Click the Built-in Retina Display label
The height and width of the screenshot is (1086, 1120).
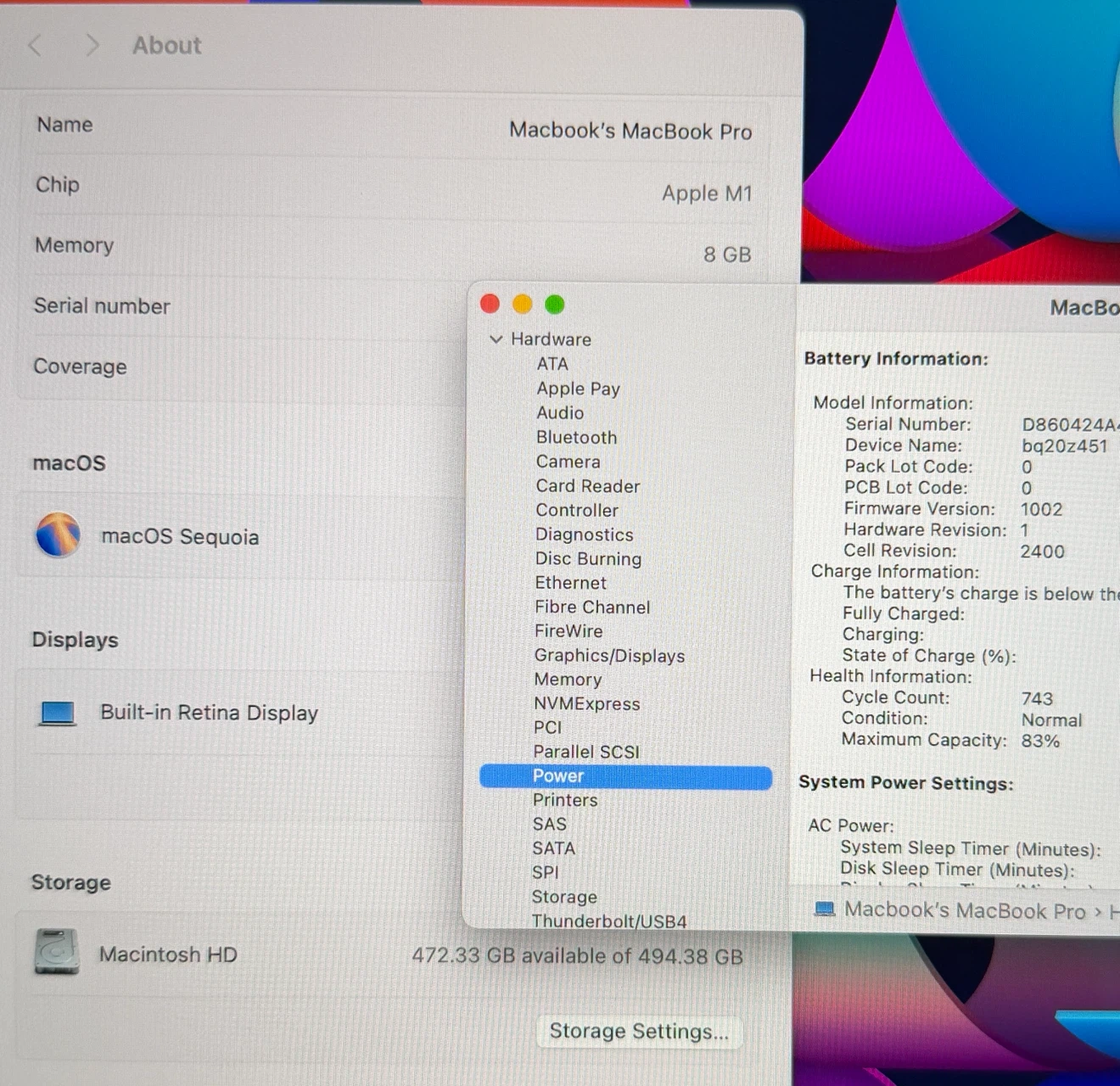(x=209, y=713)
